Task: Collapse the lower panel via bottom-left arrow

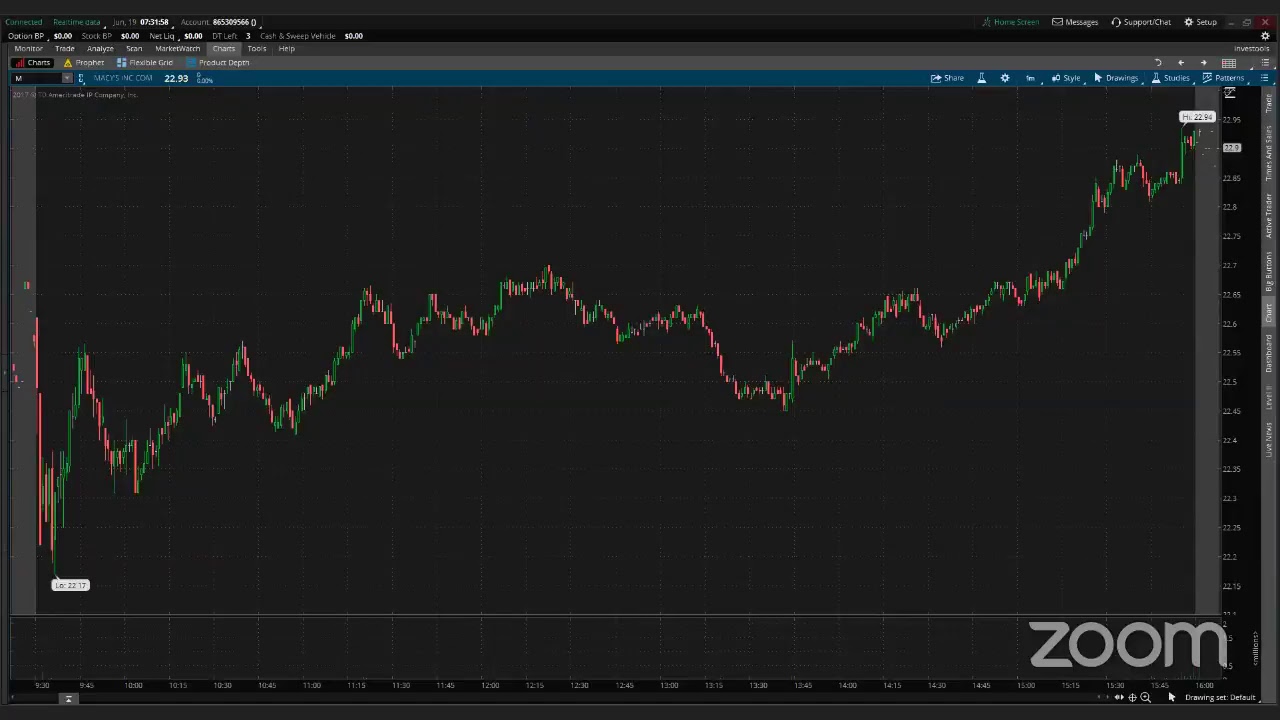Action: coord(69,699)
